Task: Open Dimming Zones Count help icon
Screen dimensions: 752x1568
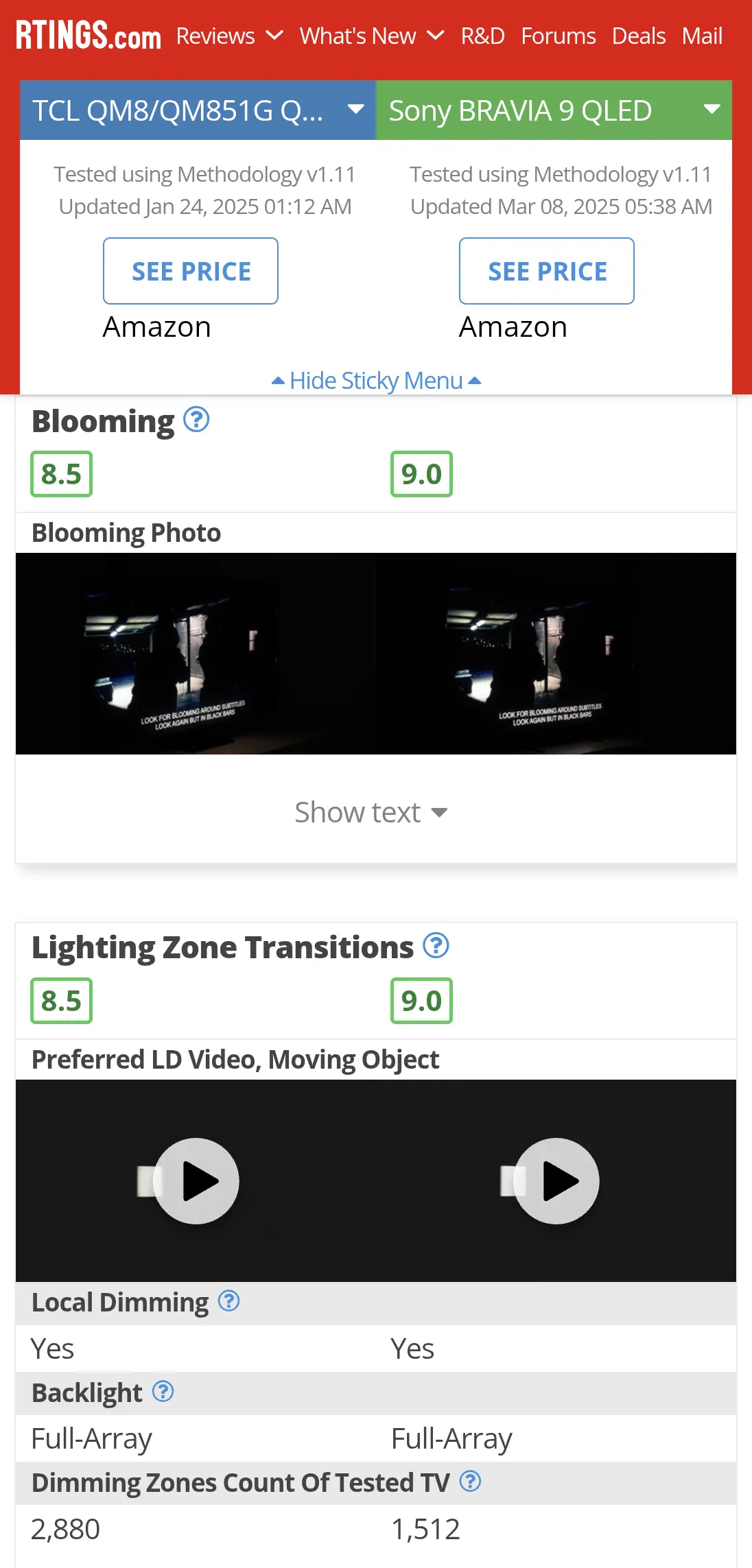Action: [470, 1481]
